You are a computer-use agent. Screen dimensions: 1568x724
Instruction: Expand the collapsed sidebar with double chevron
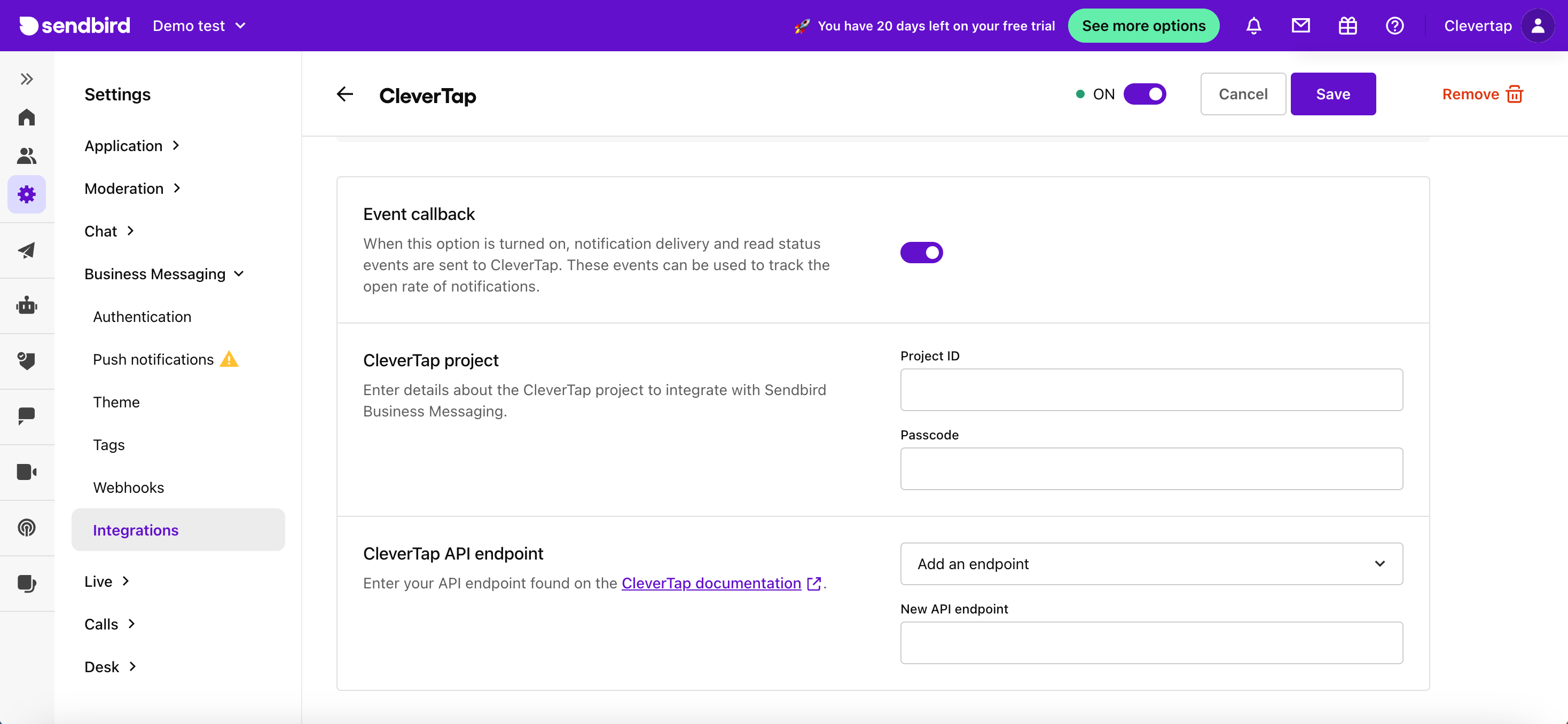26,79
